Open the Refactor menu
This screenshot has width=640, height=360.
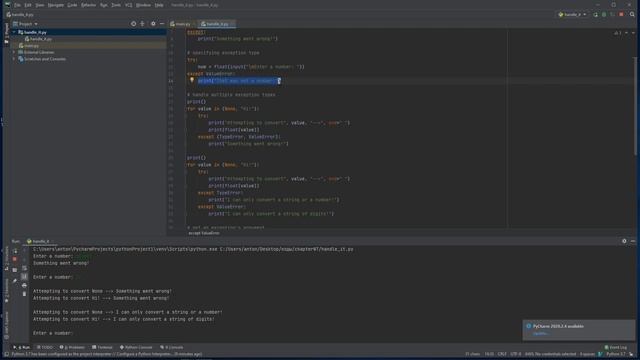tap(88, 5)
